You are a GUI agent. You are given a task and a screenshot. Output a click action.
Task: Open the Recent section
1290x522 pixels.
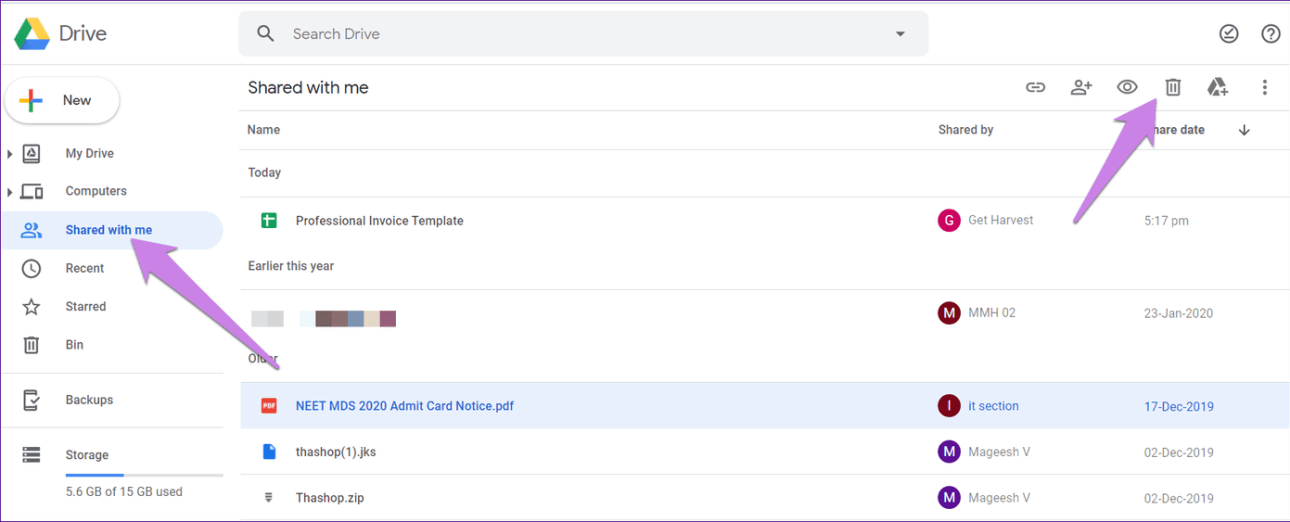(84, 268)
